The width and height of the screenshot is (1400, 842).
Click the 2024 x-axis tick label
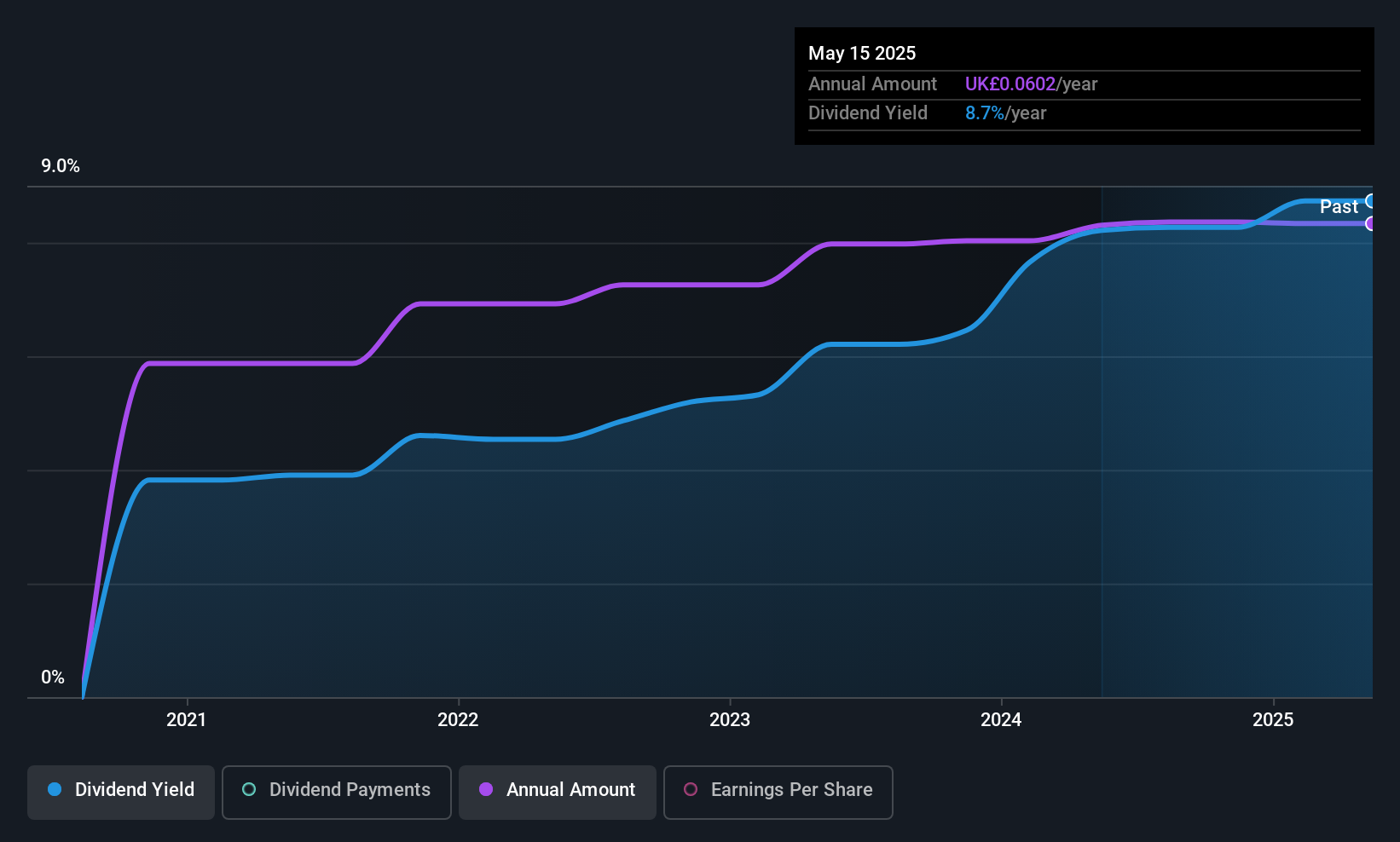click(x=1001, y=719)
